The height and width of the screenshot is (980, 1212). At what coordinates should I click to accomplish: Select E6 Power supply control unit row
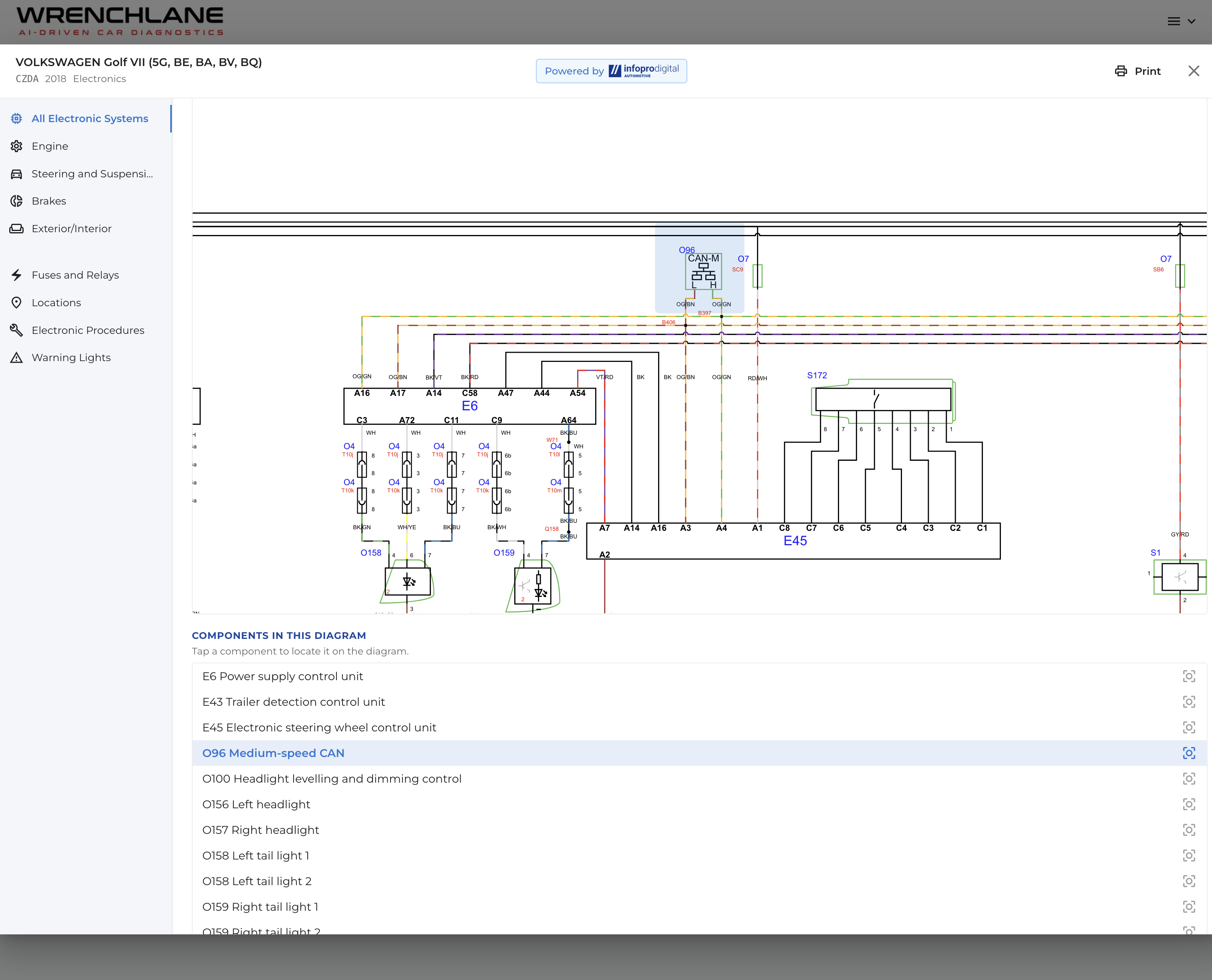click(x=699, y=676)
